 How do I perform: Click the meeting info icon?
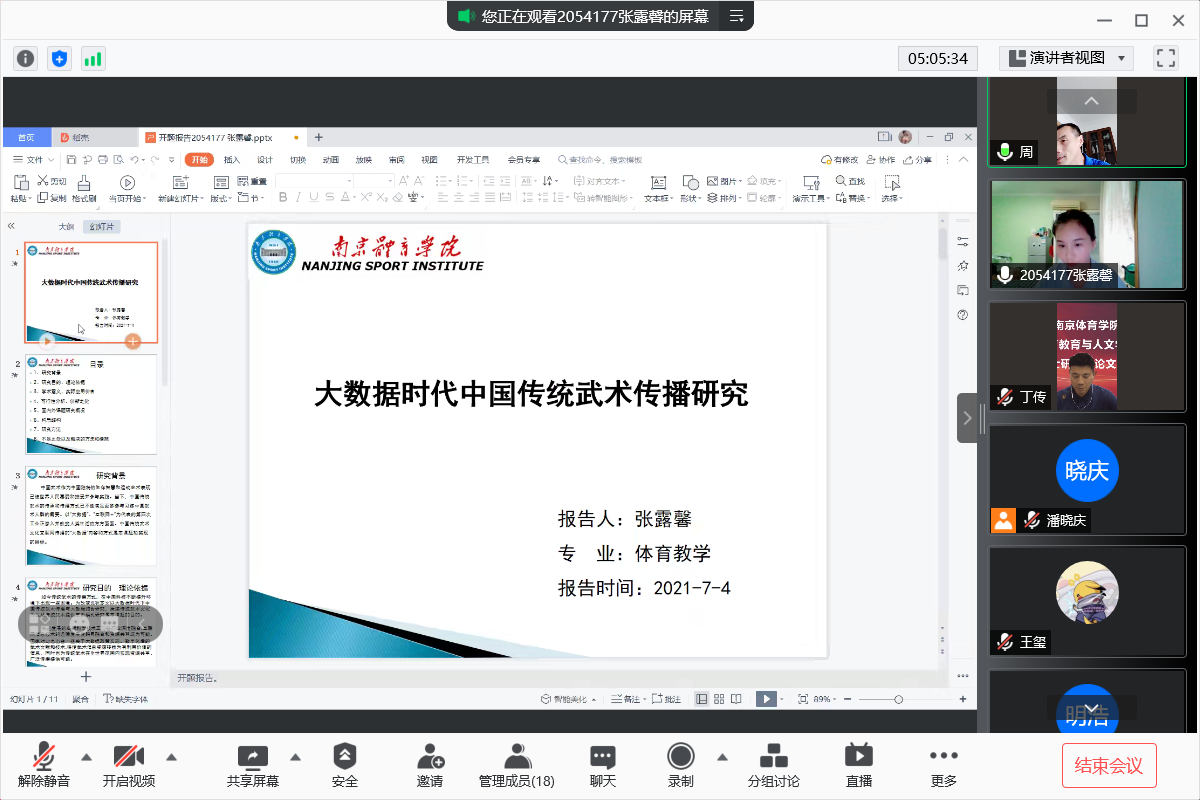(x=25, y=58)
